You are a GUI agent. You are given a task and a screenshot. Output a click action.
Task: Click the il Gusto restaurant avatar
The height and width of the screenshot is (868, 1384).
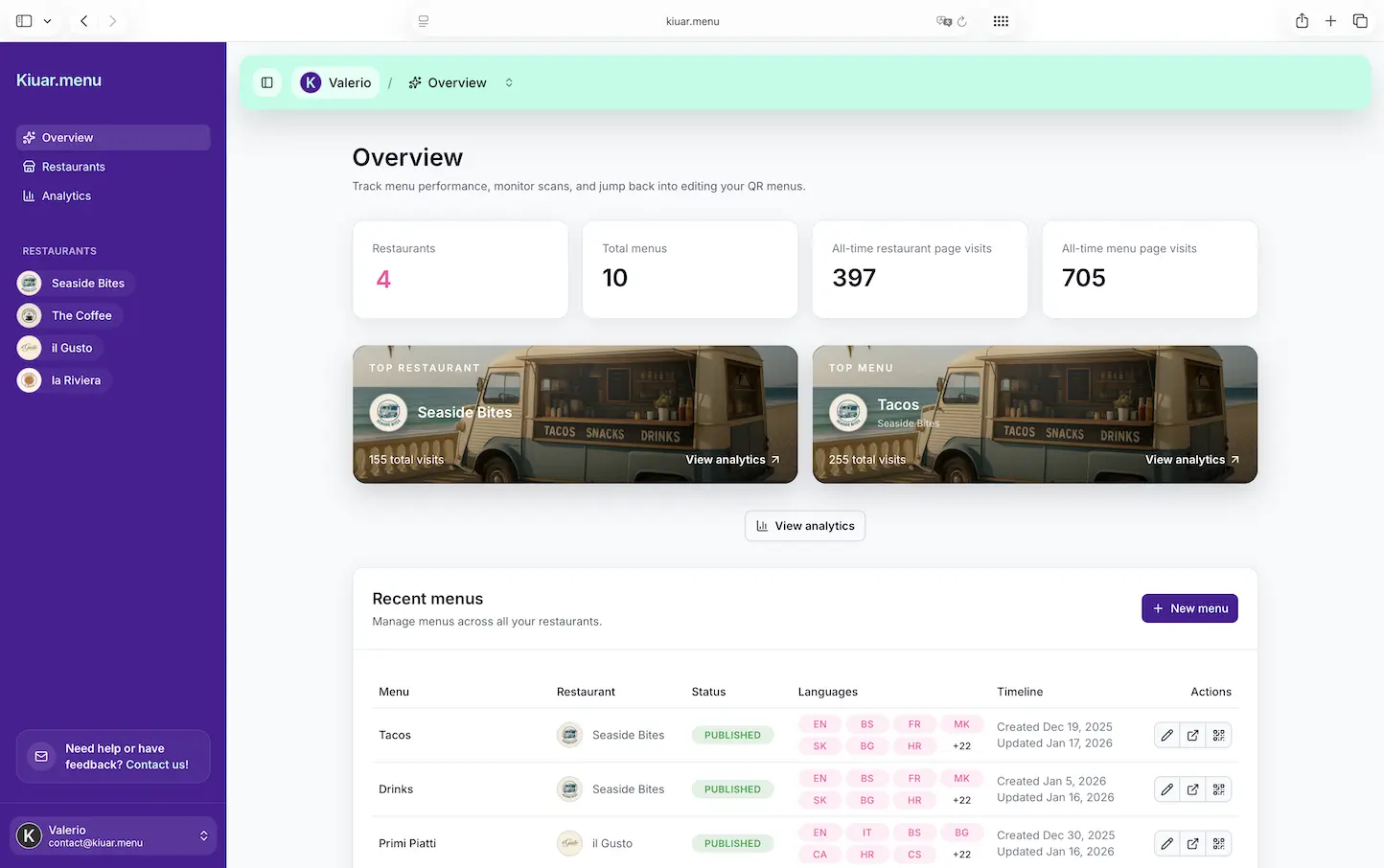[28, 347]
